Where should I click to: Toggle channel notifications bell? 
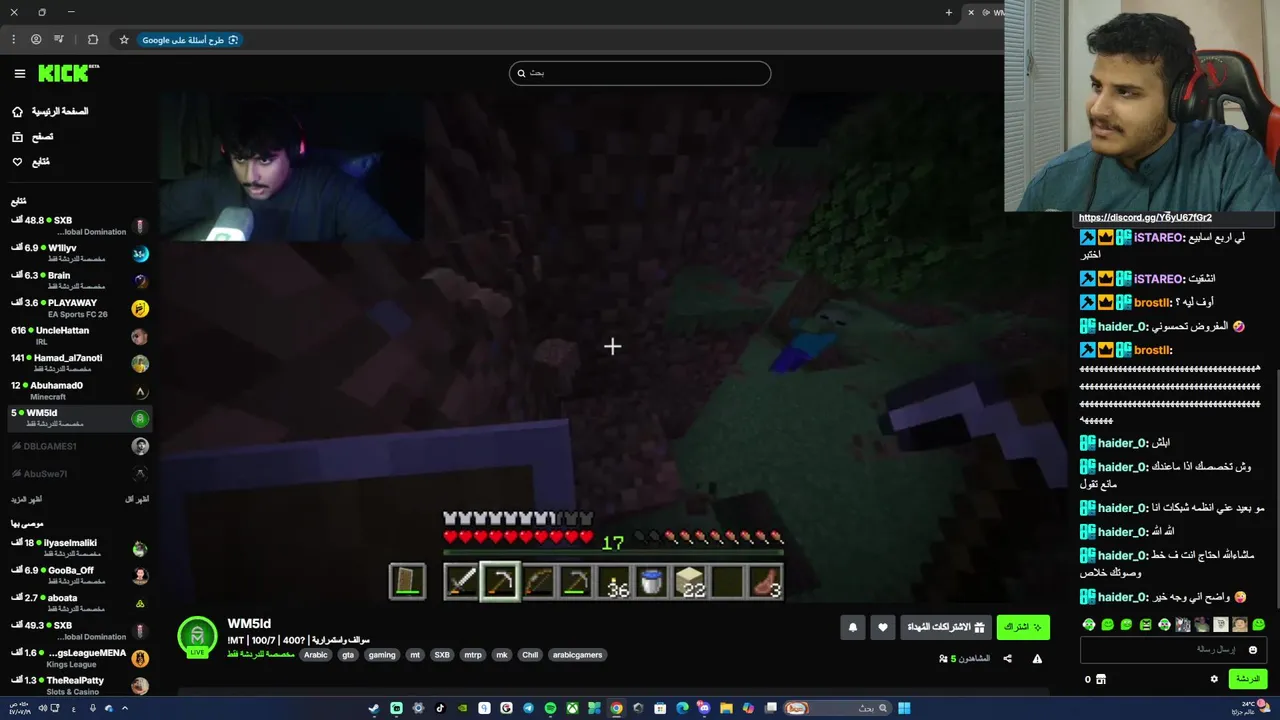853,627
